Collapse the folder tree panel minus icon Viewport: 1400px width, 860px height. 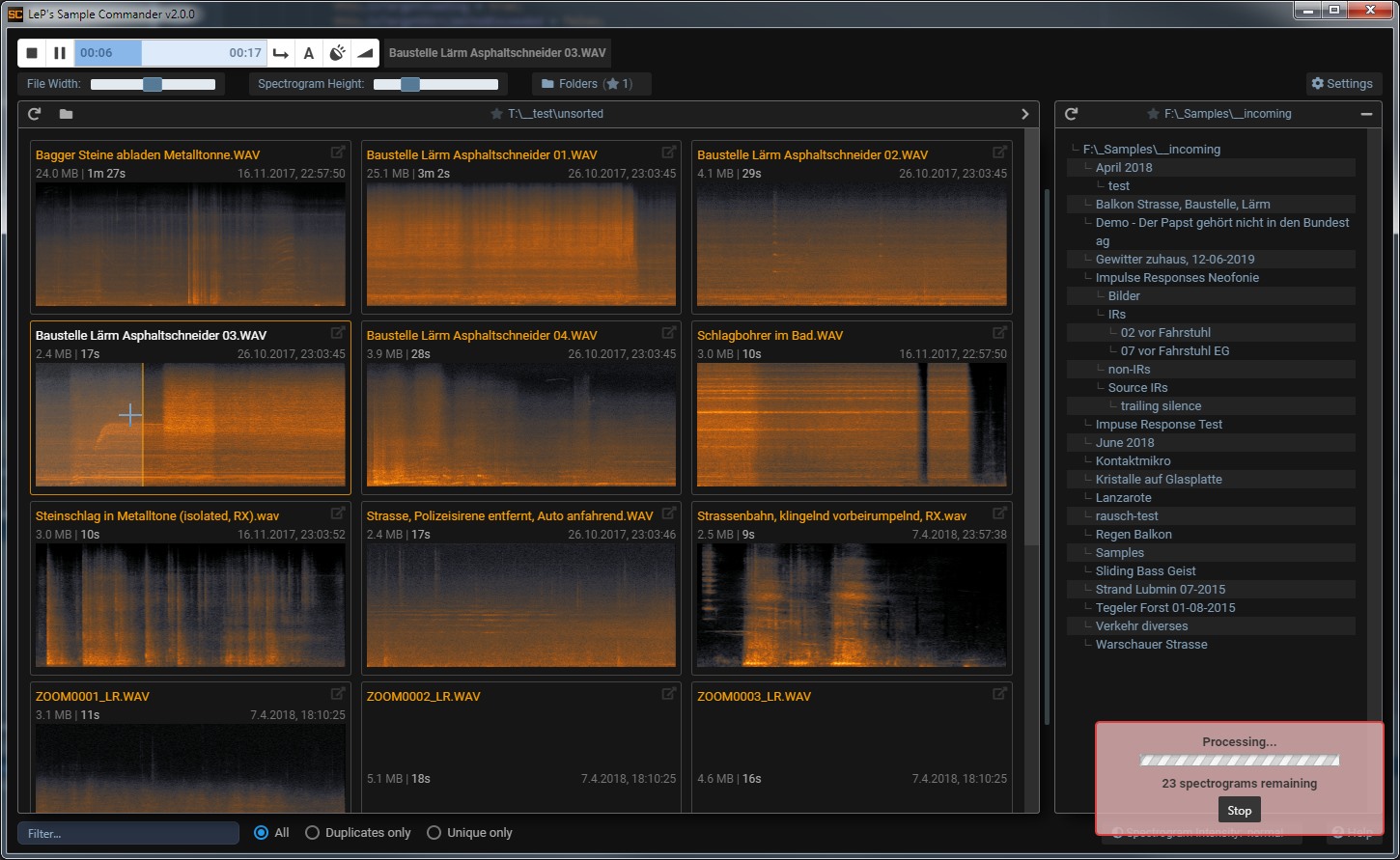(1366, 114)
